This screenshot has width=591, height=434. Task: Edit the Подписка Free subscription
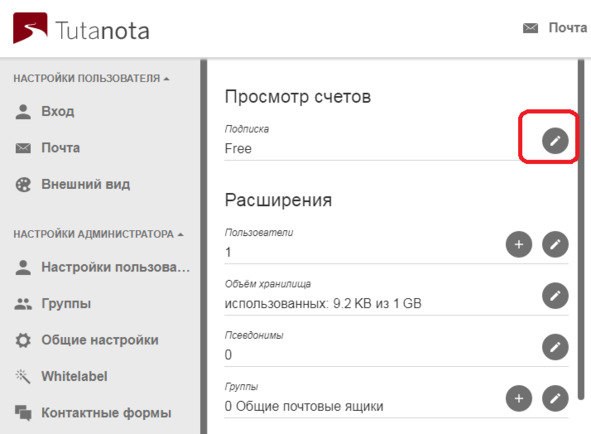pos(555,141)
